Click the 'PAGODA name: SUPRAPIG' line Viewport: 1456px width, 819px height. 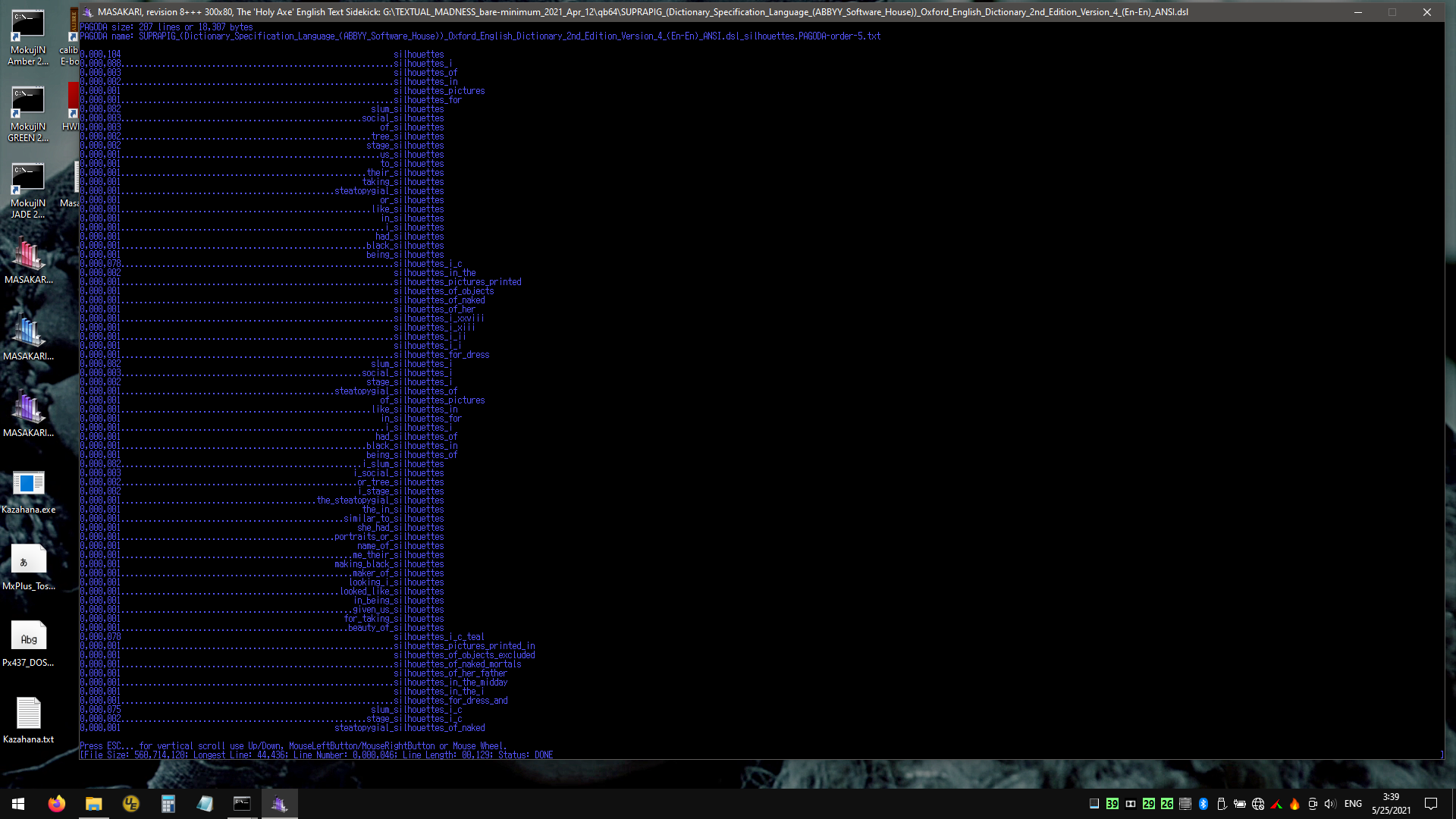pyautogui.click(x=480, y=36)
